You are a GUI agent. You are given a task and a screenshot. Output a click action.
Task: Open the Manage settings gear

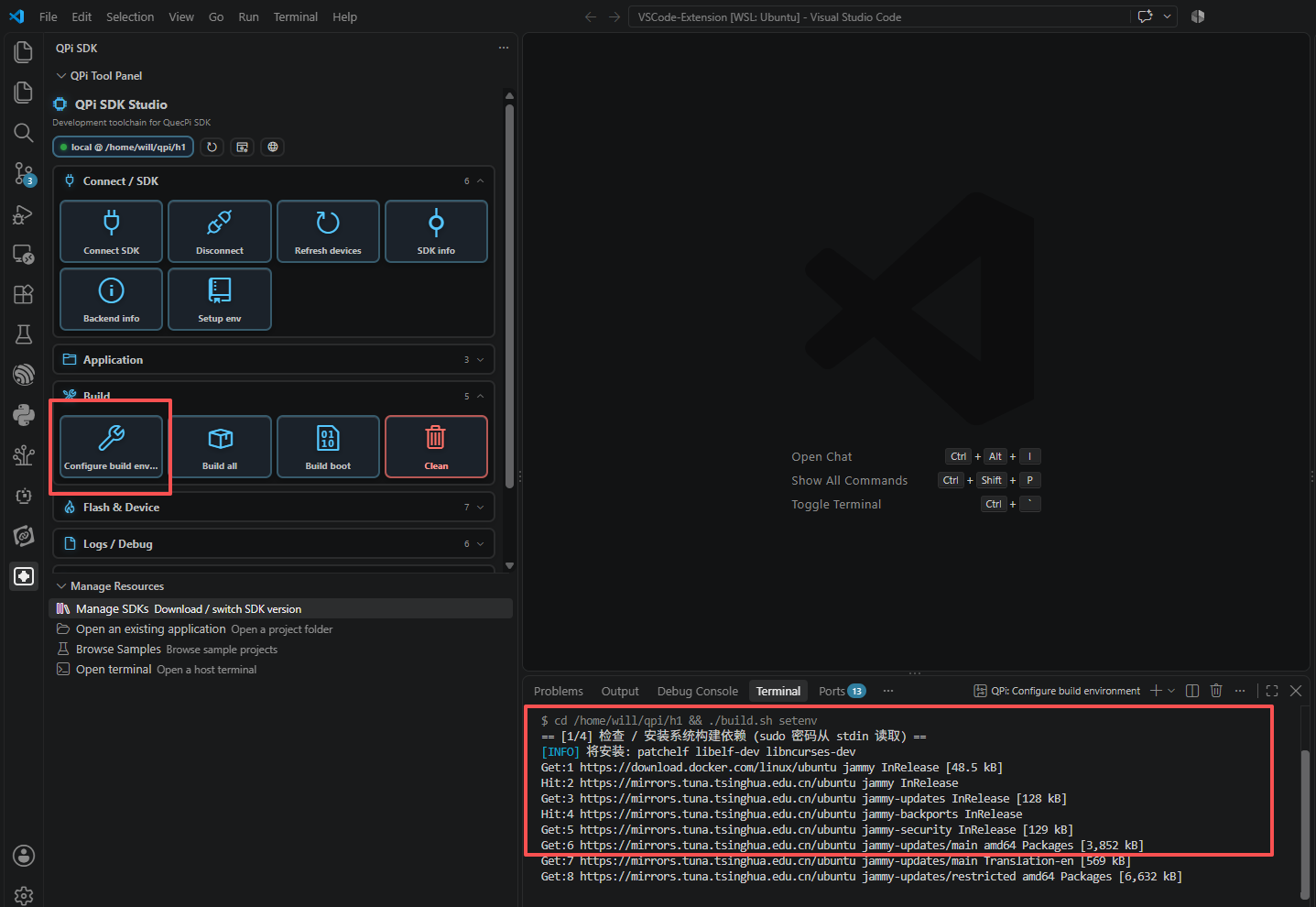[x=24, y=895]
